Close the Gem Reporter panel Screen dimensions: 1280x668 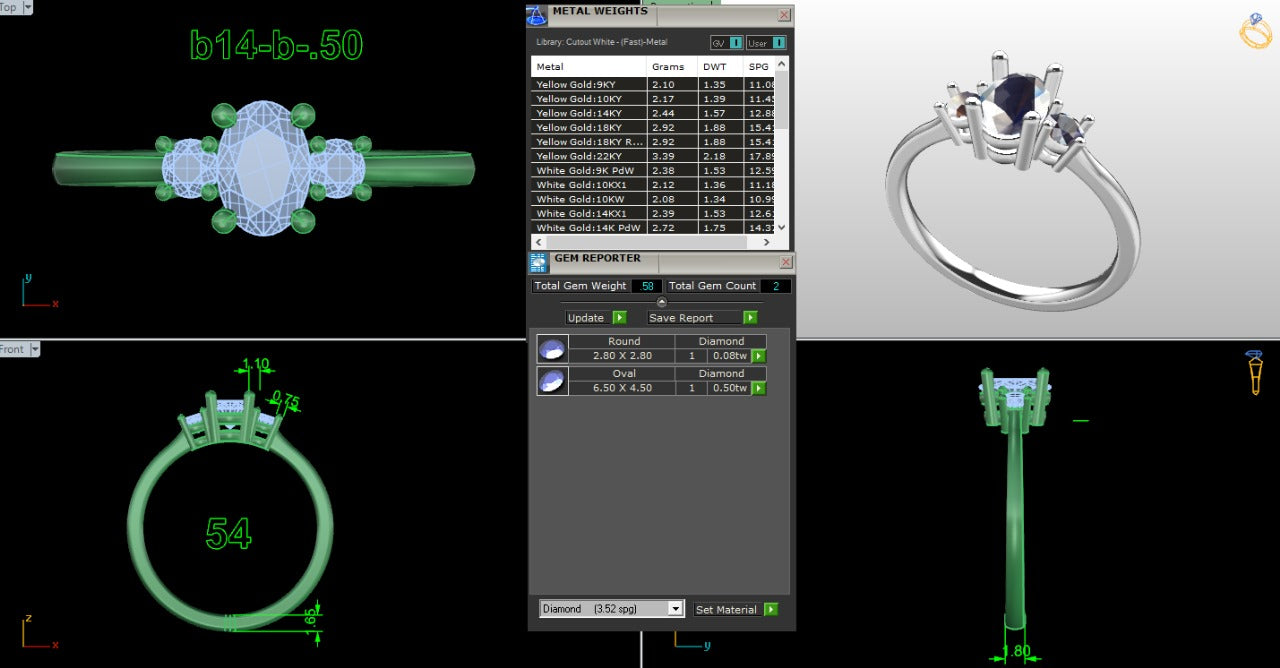click(x=786, y=262)
